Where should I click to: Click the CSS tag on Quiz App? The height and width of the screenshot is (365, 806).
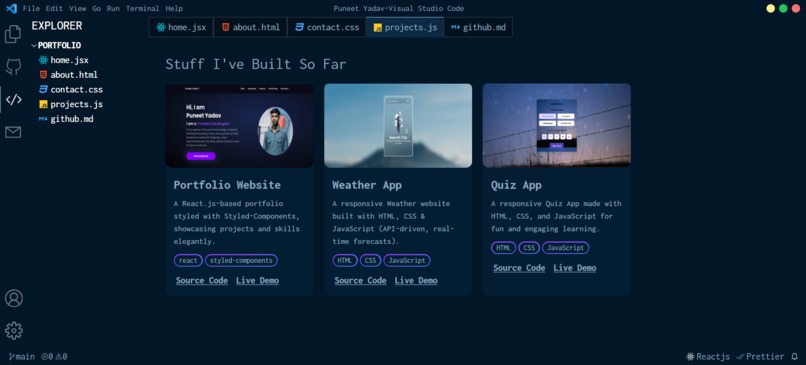[529, 248]
